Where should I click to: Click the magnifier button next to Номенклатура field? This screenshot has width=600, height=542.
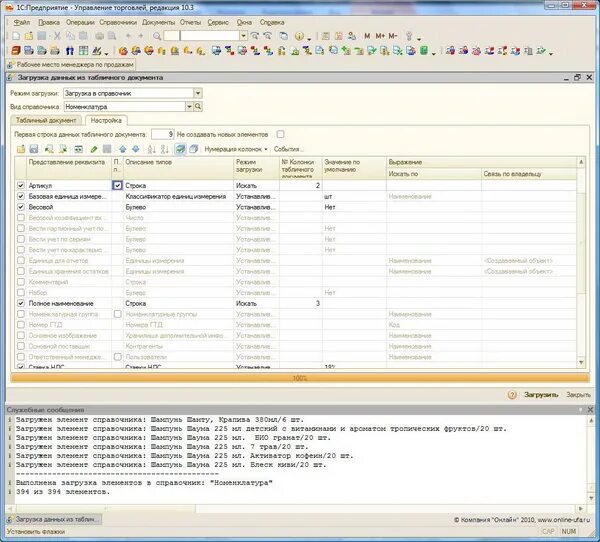[198, 106]
